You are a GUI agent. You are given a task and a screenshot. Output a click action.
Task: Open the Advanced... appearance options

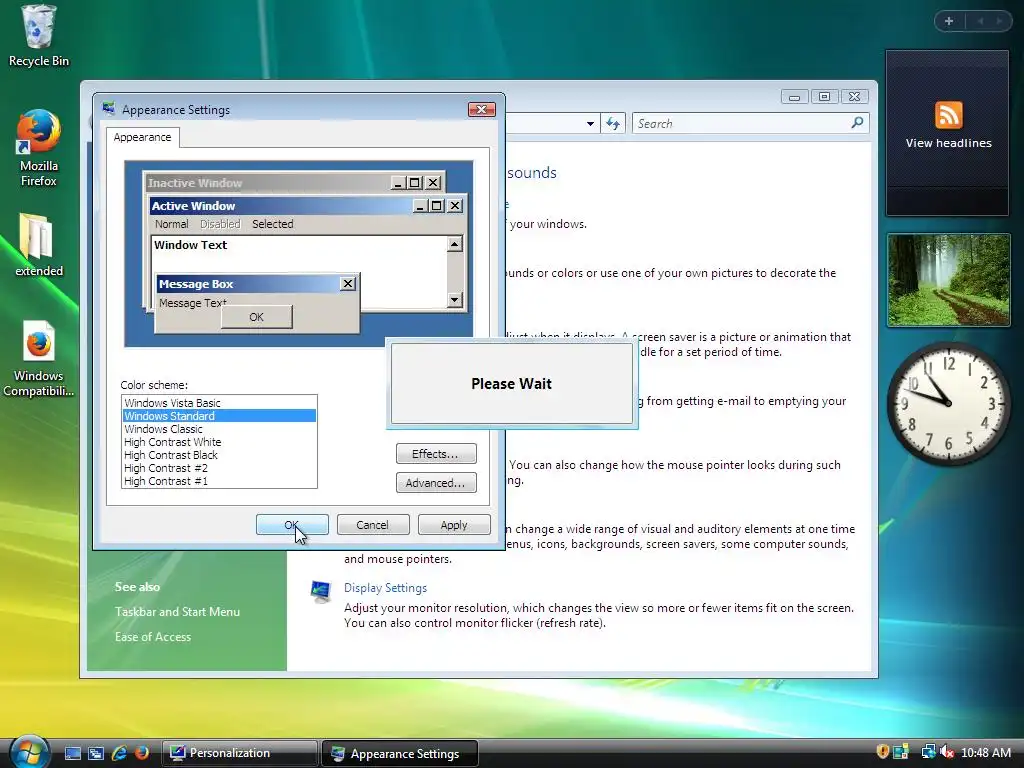click(436, 483)
